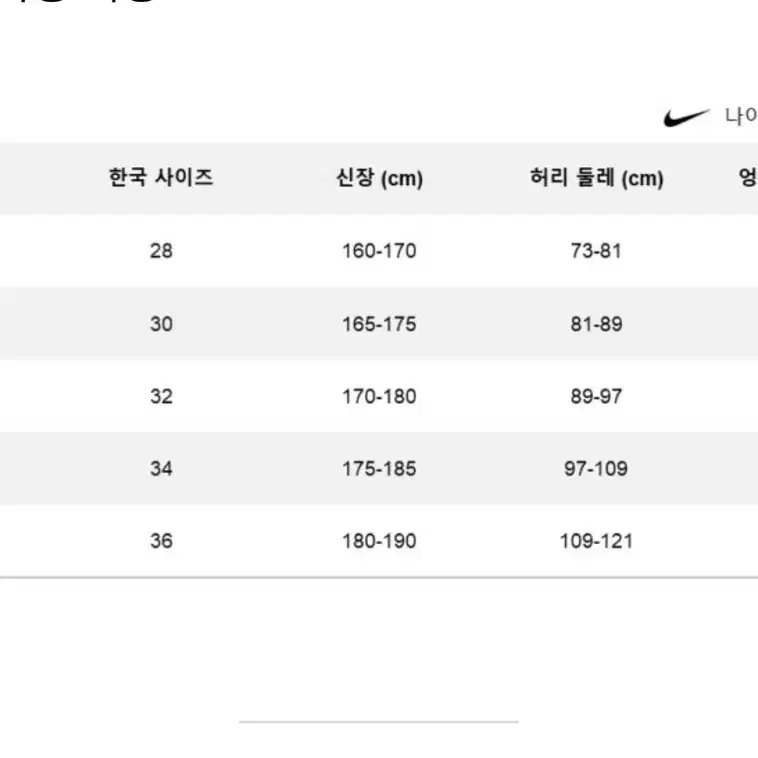Select size 30 in the table

(x=161, y=324)
